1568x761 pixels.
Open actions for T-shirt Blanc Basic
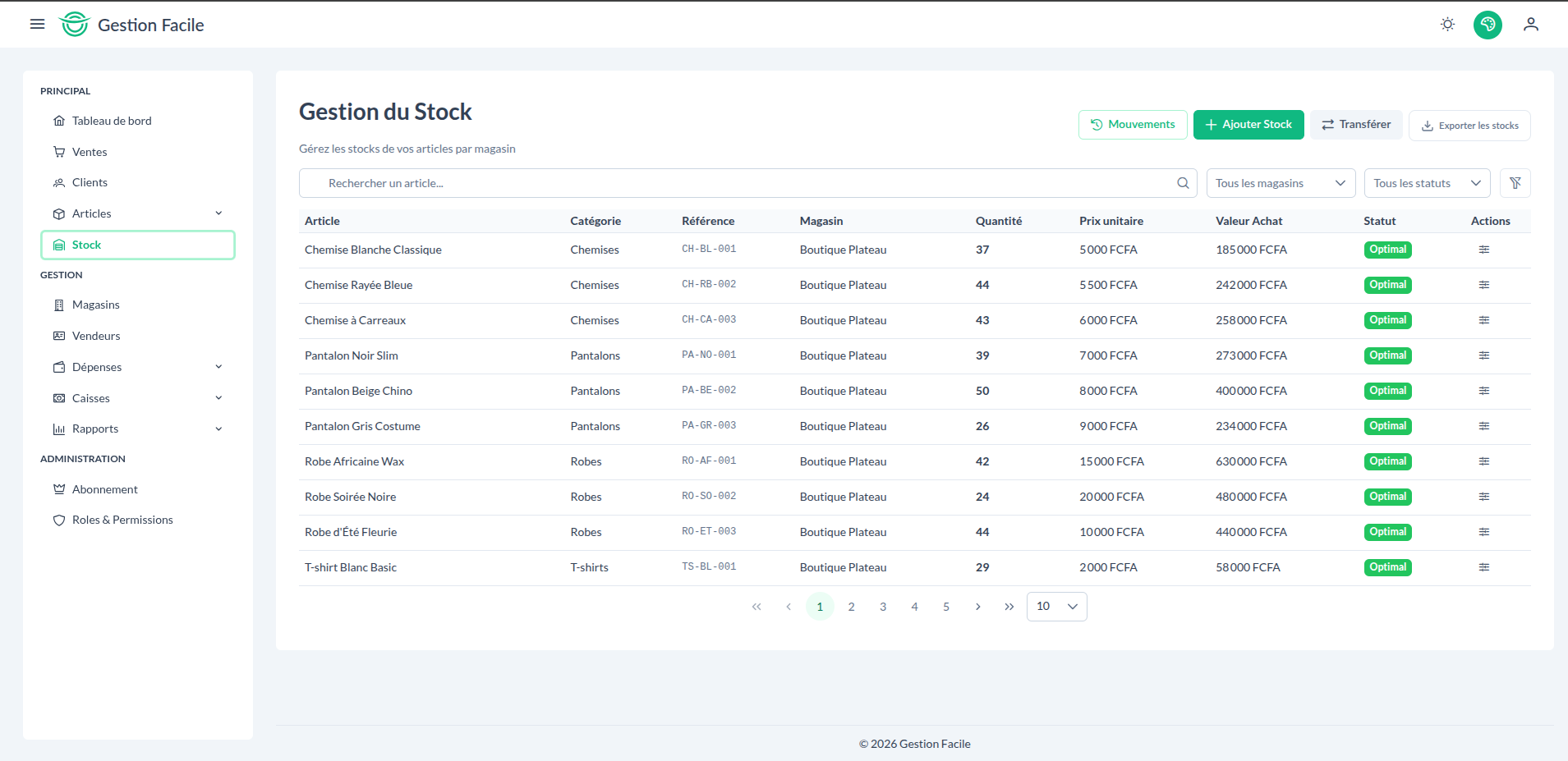1483,567
